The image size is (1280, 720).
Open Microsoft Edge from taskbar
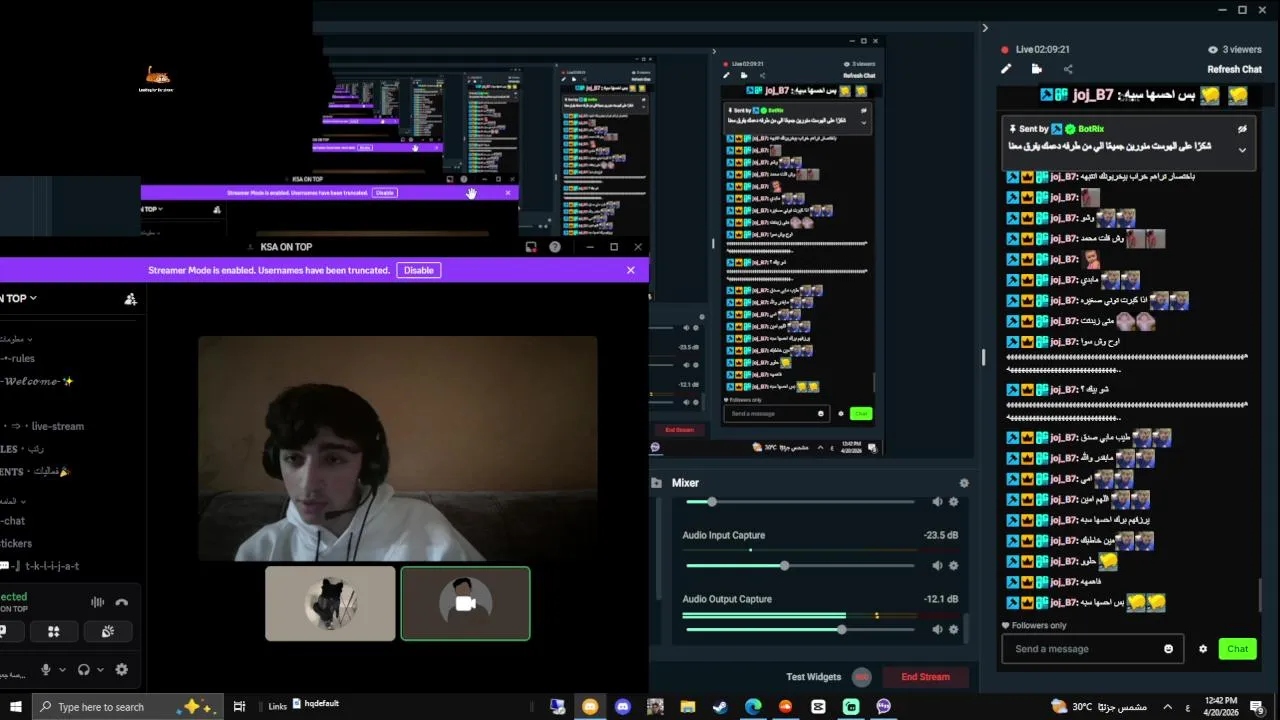(x=753, y=706)
